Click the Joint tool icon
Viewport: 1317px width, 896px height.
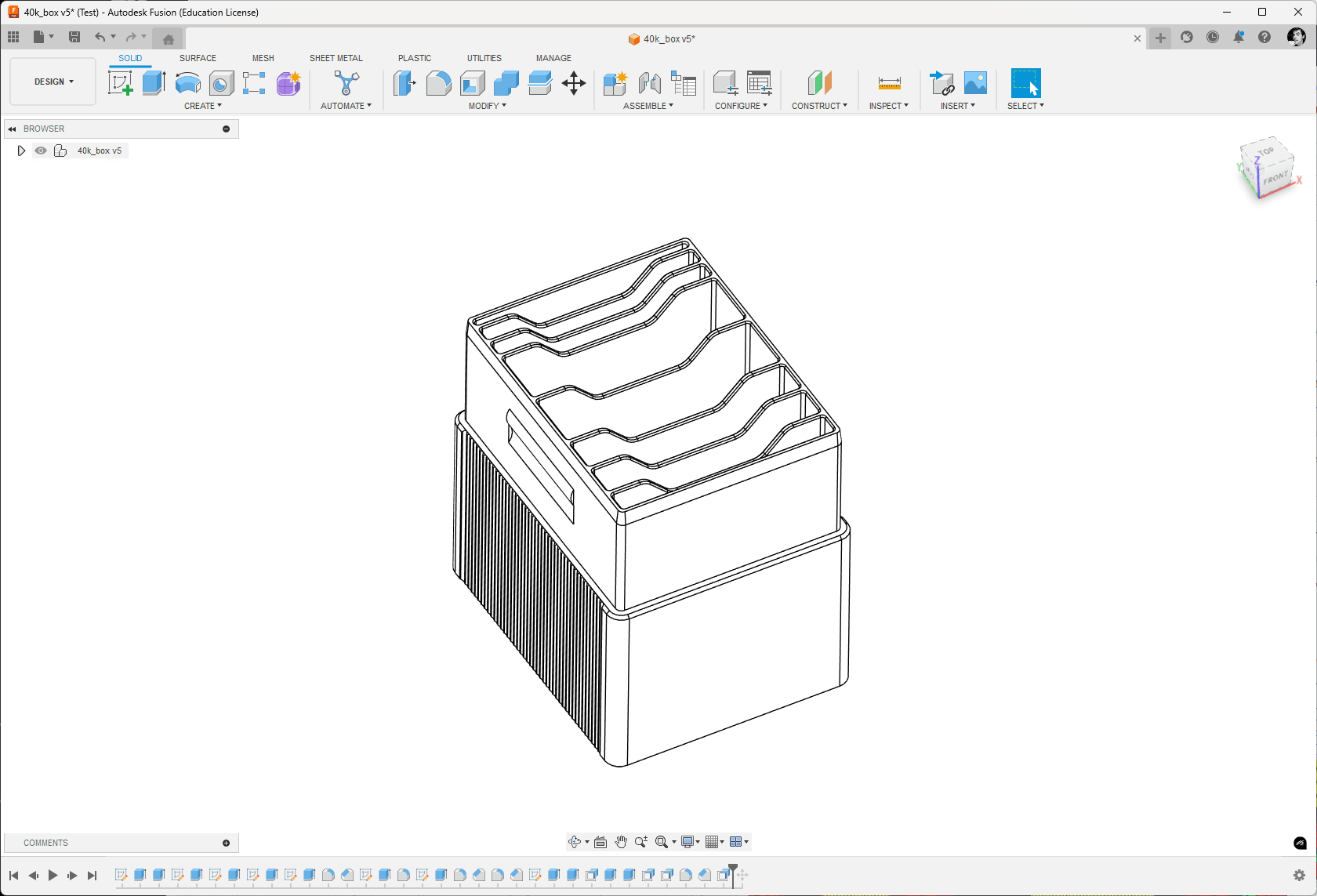click(649, 82)
